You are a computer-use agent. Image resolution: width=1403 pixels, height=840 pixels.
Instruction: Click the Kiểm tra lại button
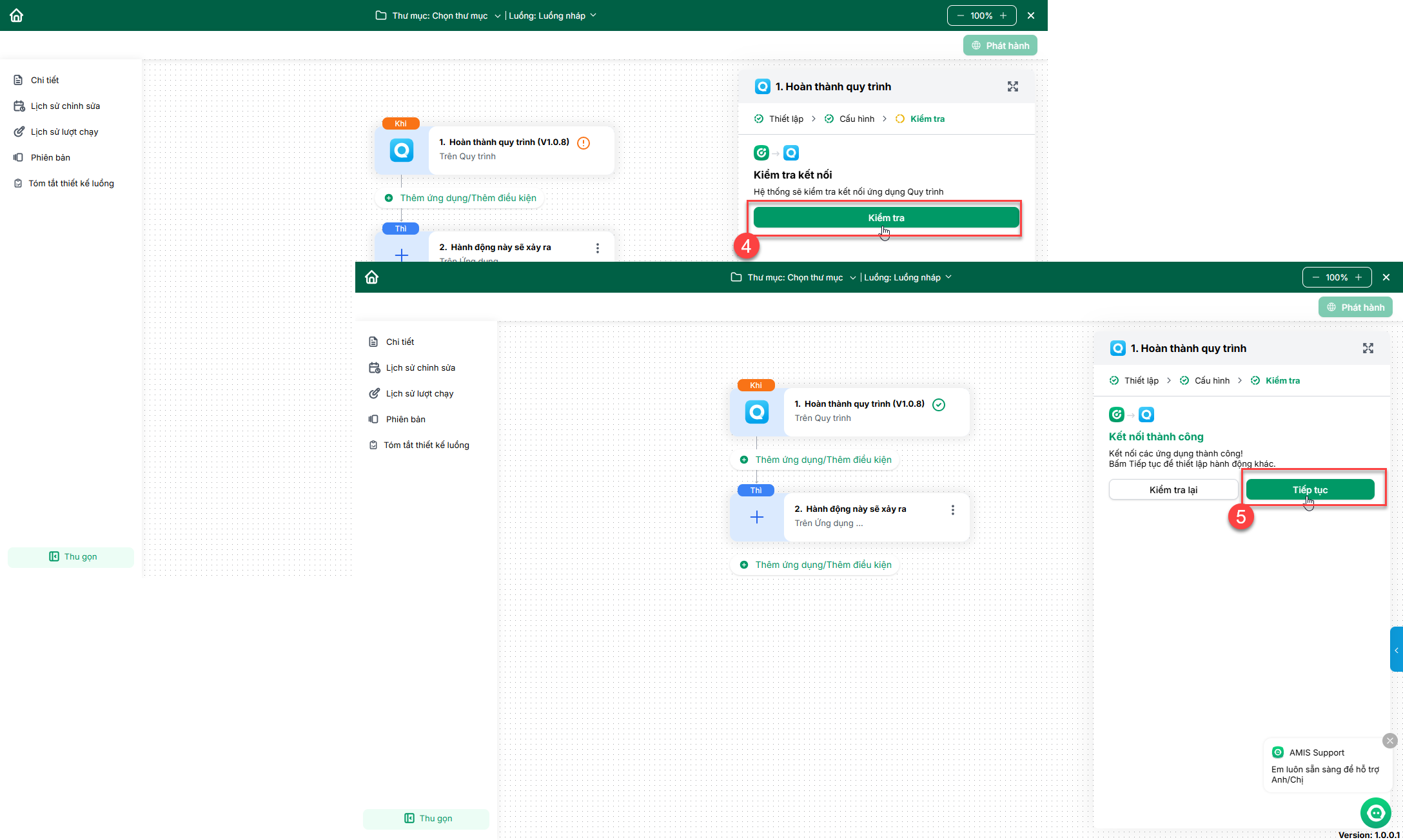tap(1173, 489)
